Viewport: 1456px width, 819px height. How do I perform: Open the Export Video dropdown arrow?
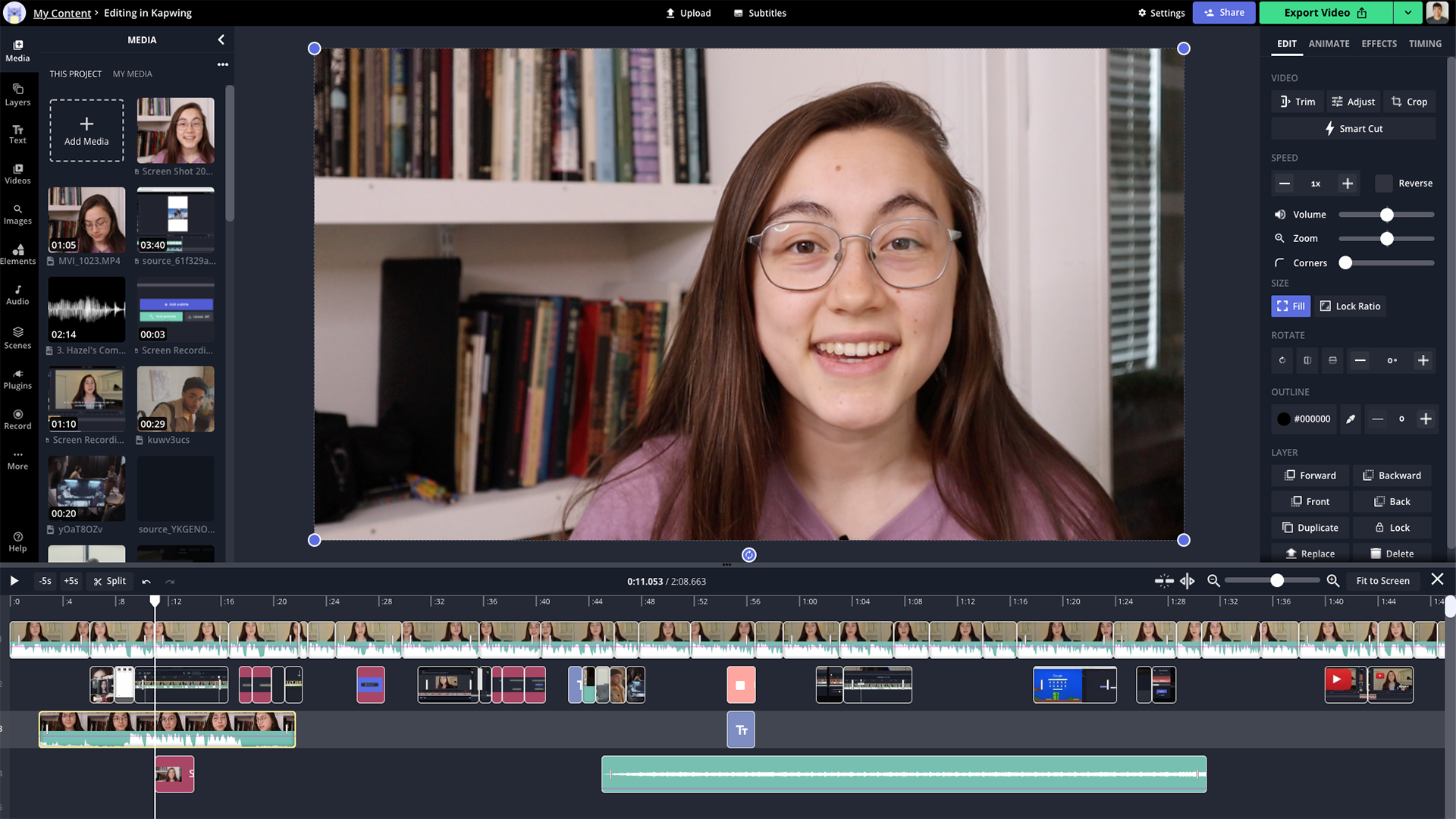(1408, 13)
